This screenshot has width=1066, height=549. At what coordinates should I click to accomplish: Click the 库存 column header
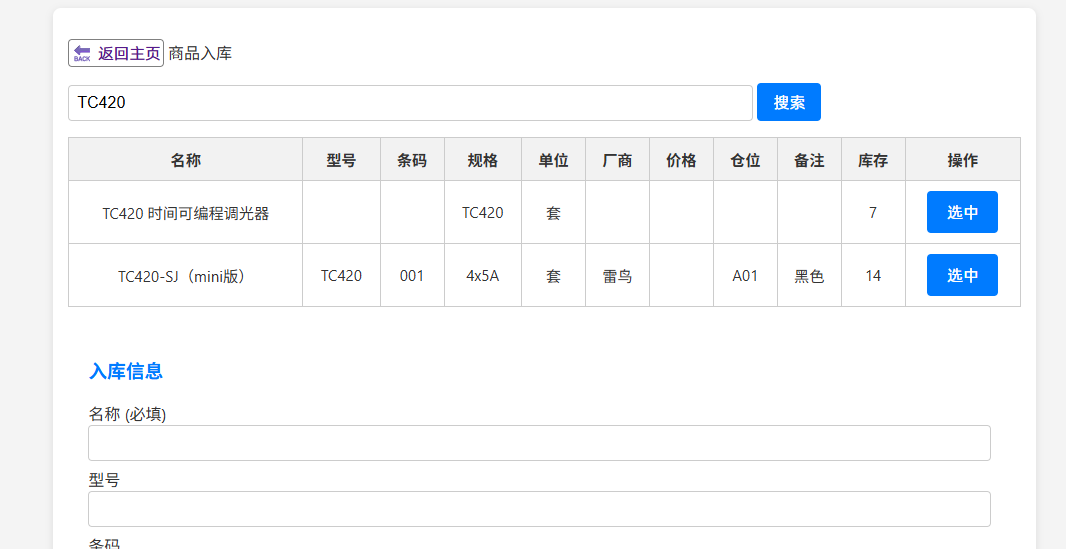pos(873,160)
